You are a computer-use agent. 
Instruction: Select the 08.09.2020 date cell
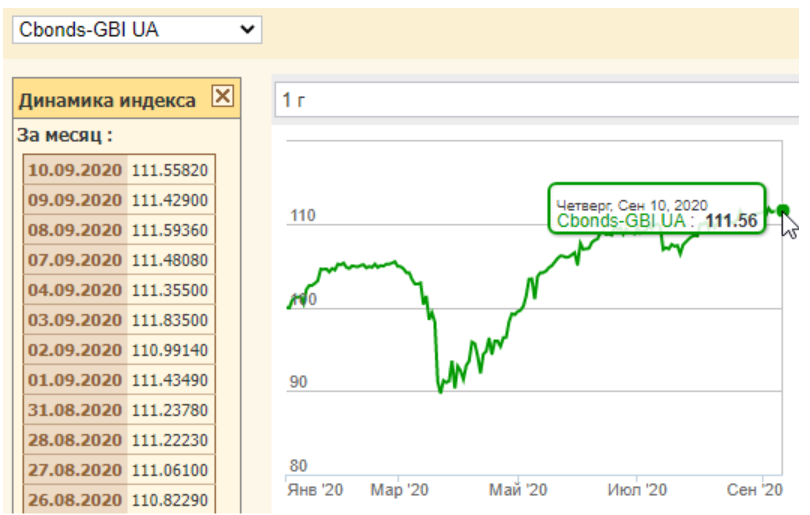point(75,230)
